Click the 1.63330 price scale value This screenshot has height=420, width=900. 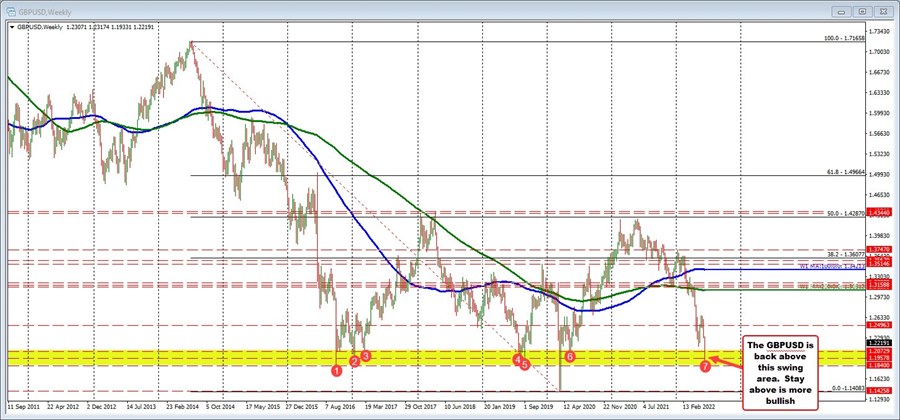[x=877, y=93]
